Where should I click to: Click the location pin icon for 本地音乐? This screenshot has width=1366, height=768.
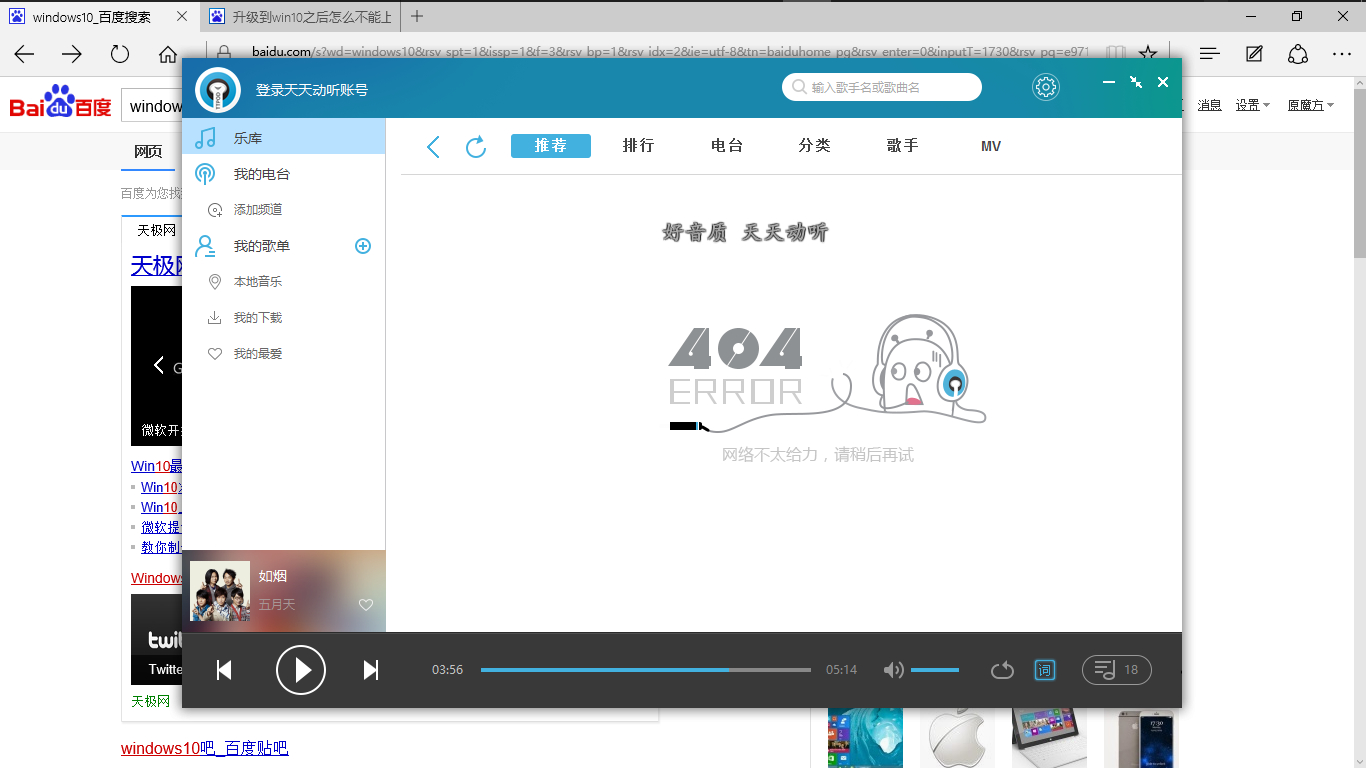(x=214, y=282)
